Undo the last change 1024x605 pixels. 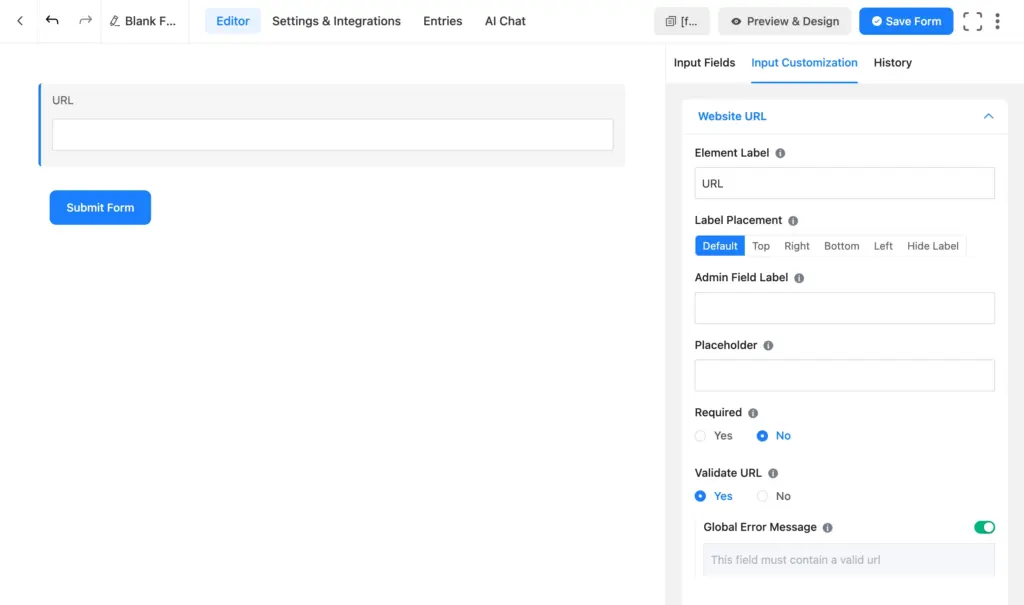52,21
